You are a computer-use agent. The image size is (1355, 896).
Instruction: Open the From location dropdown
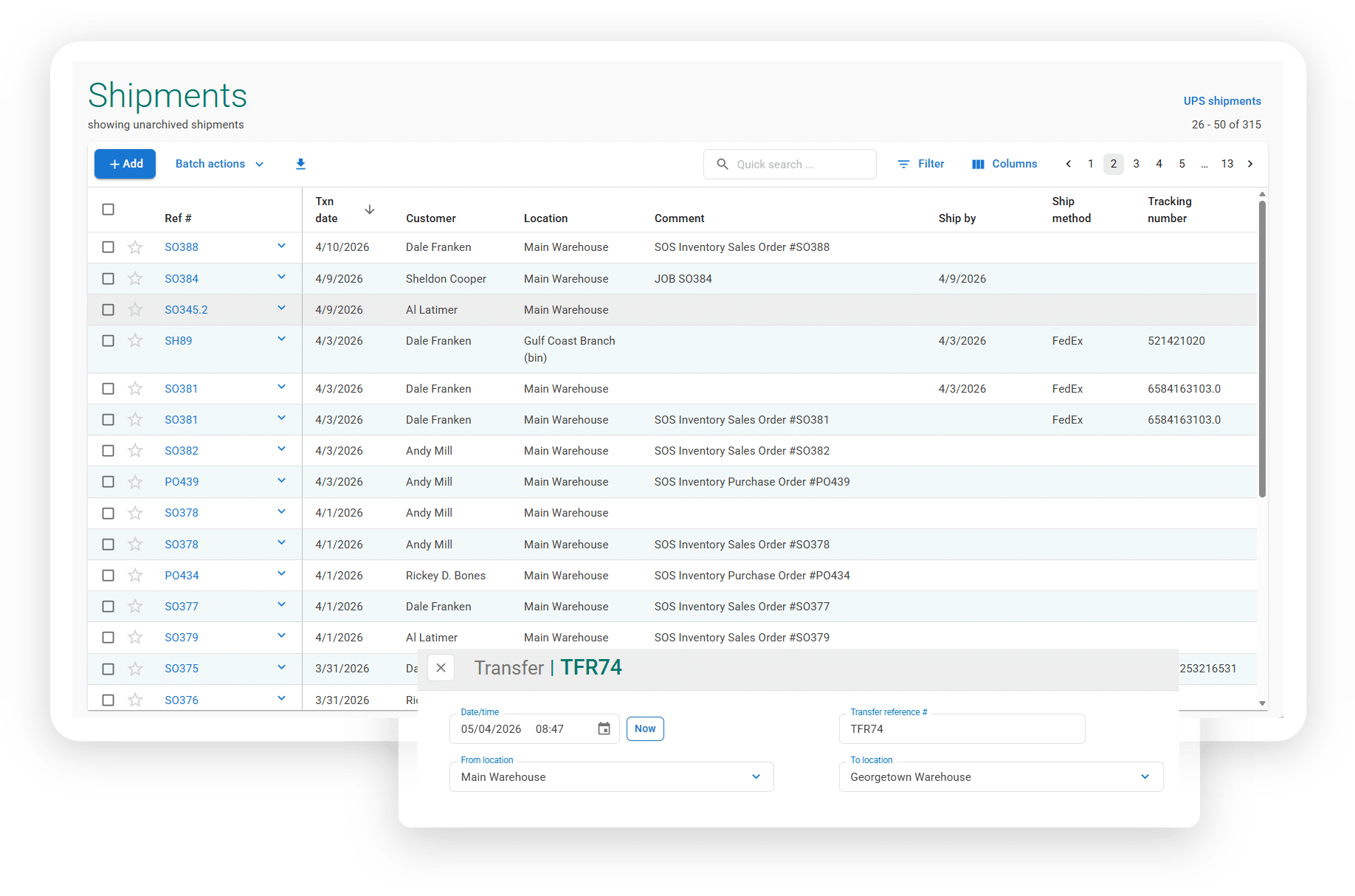point(611,777)
